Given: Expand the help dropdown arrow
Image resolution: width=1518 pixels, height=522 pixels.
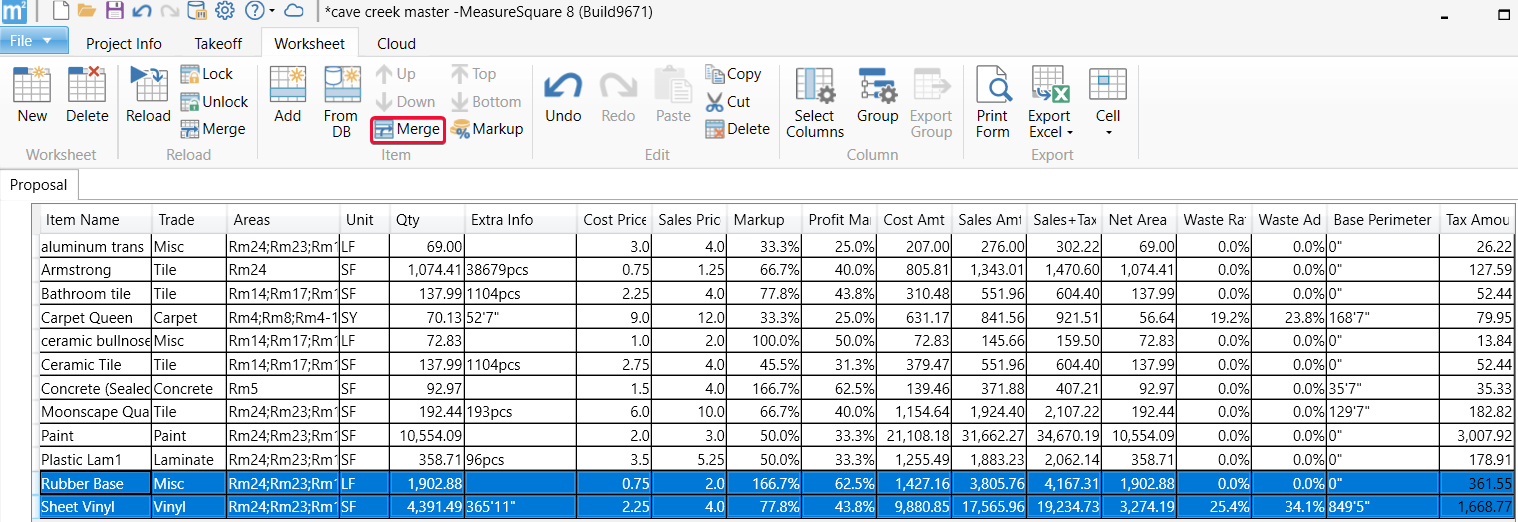Looking at the screenshot, I should 271,12.
